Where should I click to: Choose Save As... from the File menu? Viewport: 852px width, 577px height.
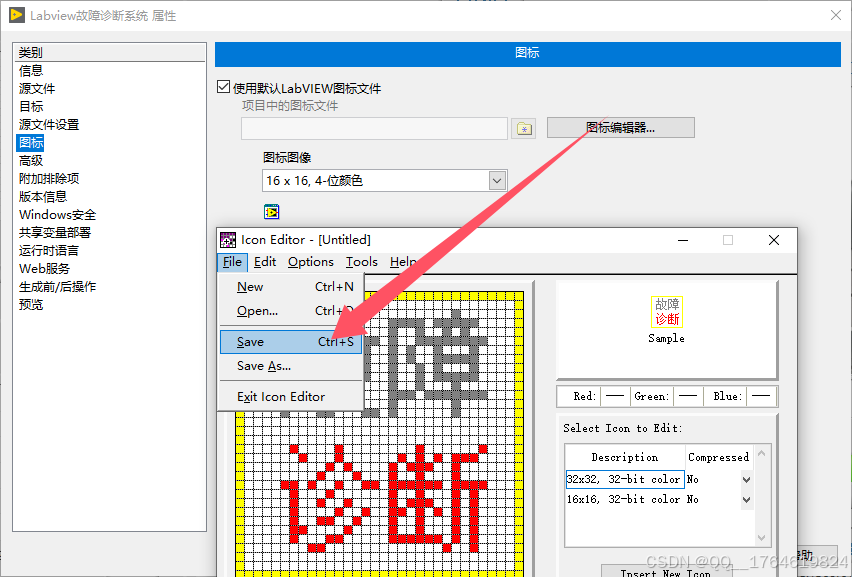291,366
